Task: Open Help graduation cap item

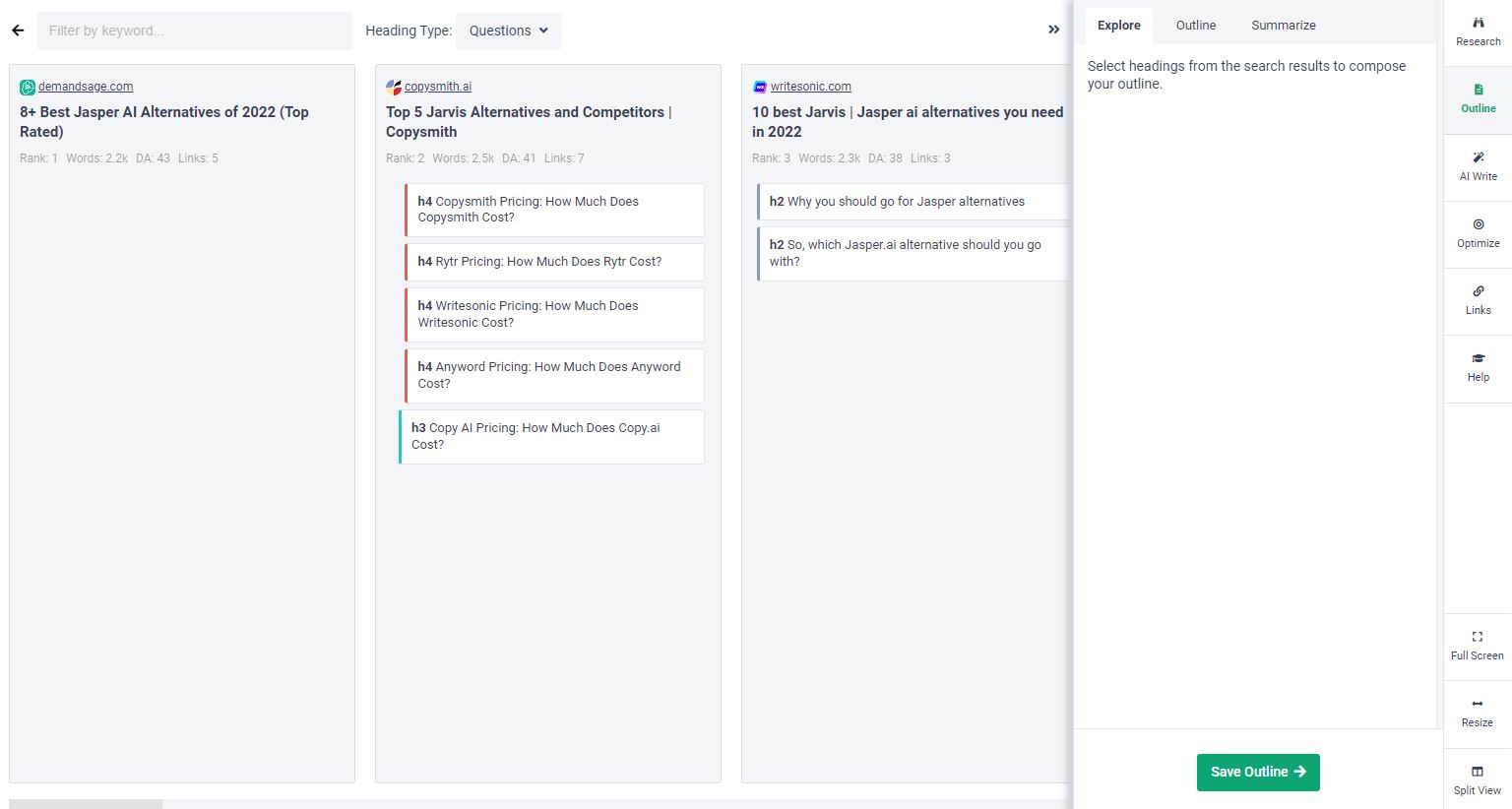Action: (1478, 367)
